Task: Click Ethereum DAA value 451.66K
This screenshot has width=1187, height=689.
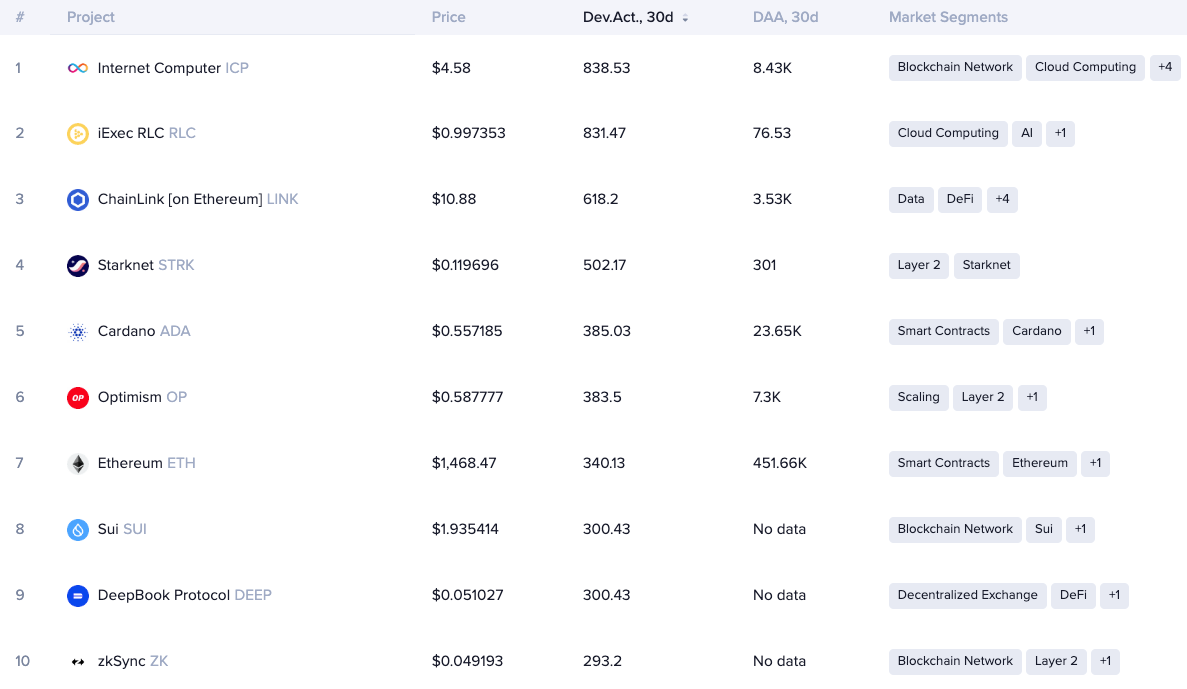Action: pyautogui.click(x=780, y=463)
